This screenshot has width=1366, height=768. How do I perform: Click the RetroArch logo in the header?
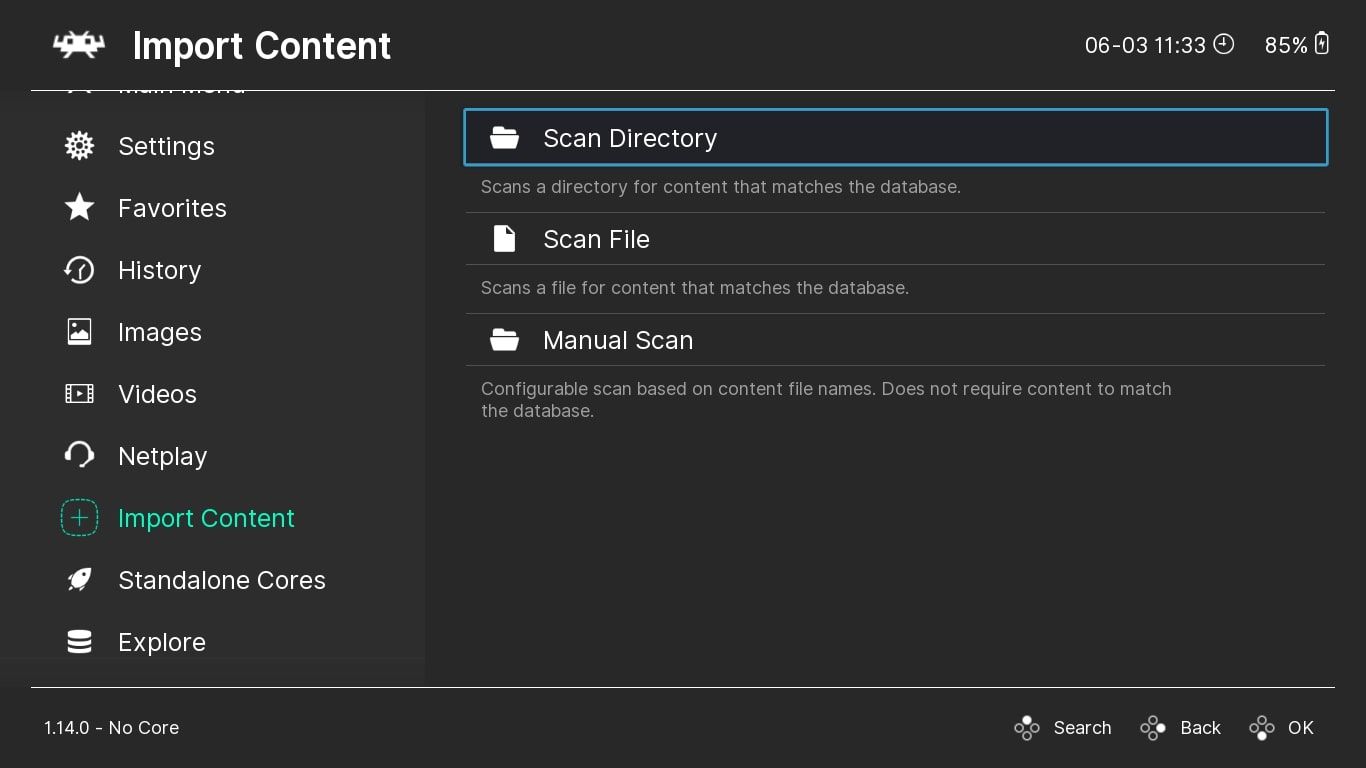pyautogui.click(x=78, y=45)
